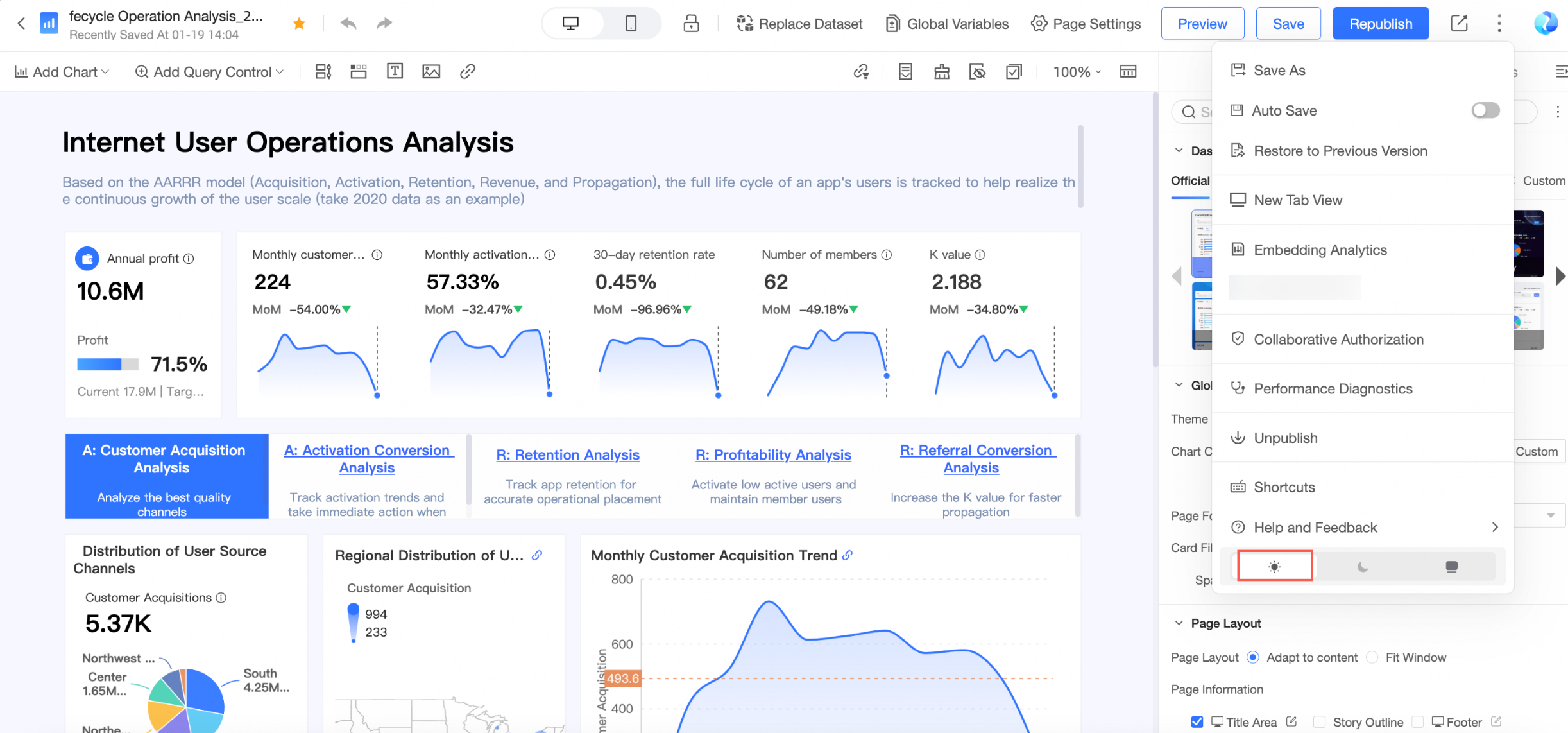Toggle the favorite star icon
Image resolution: width=1568 pixels, height=733 pixels.
click(298, 24)
